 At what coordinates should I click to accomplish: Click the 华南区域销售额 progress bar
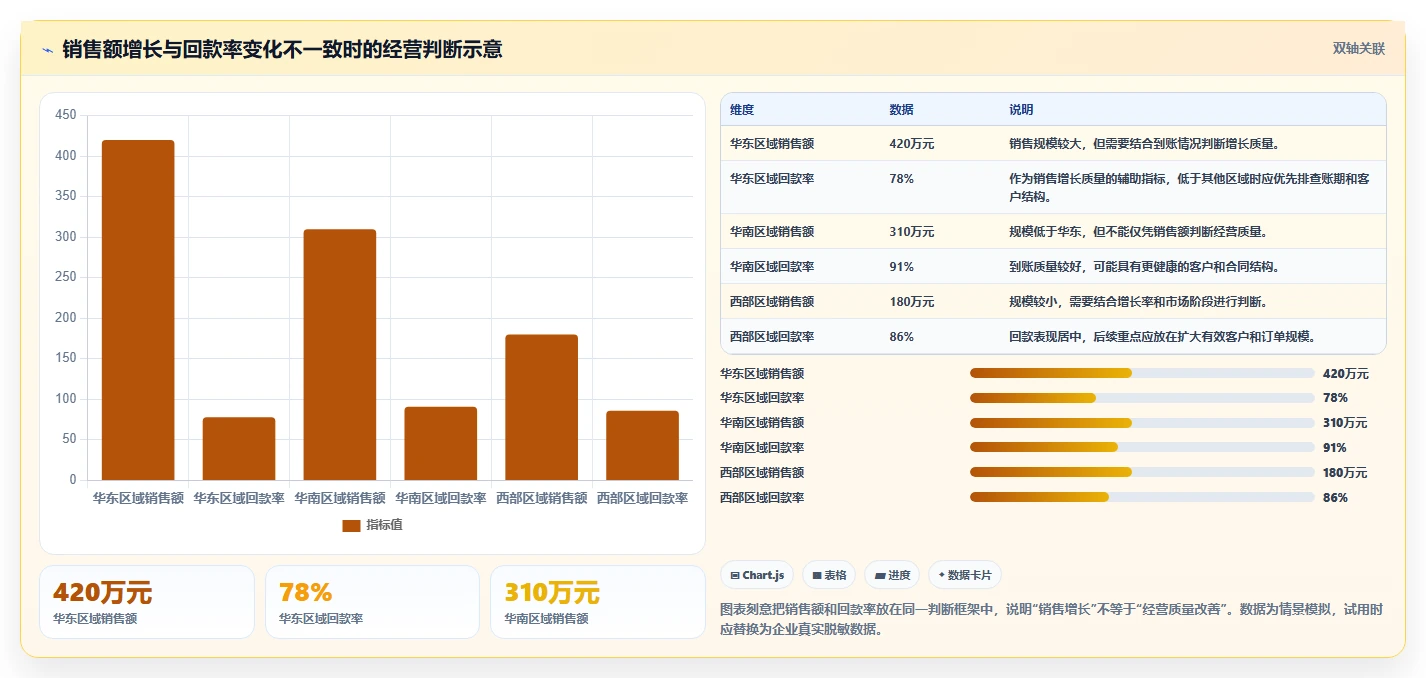1142,423
